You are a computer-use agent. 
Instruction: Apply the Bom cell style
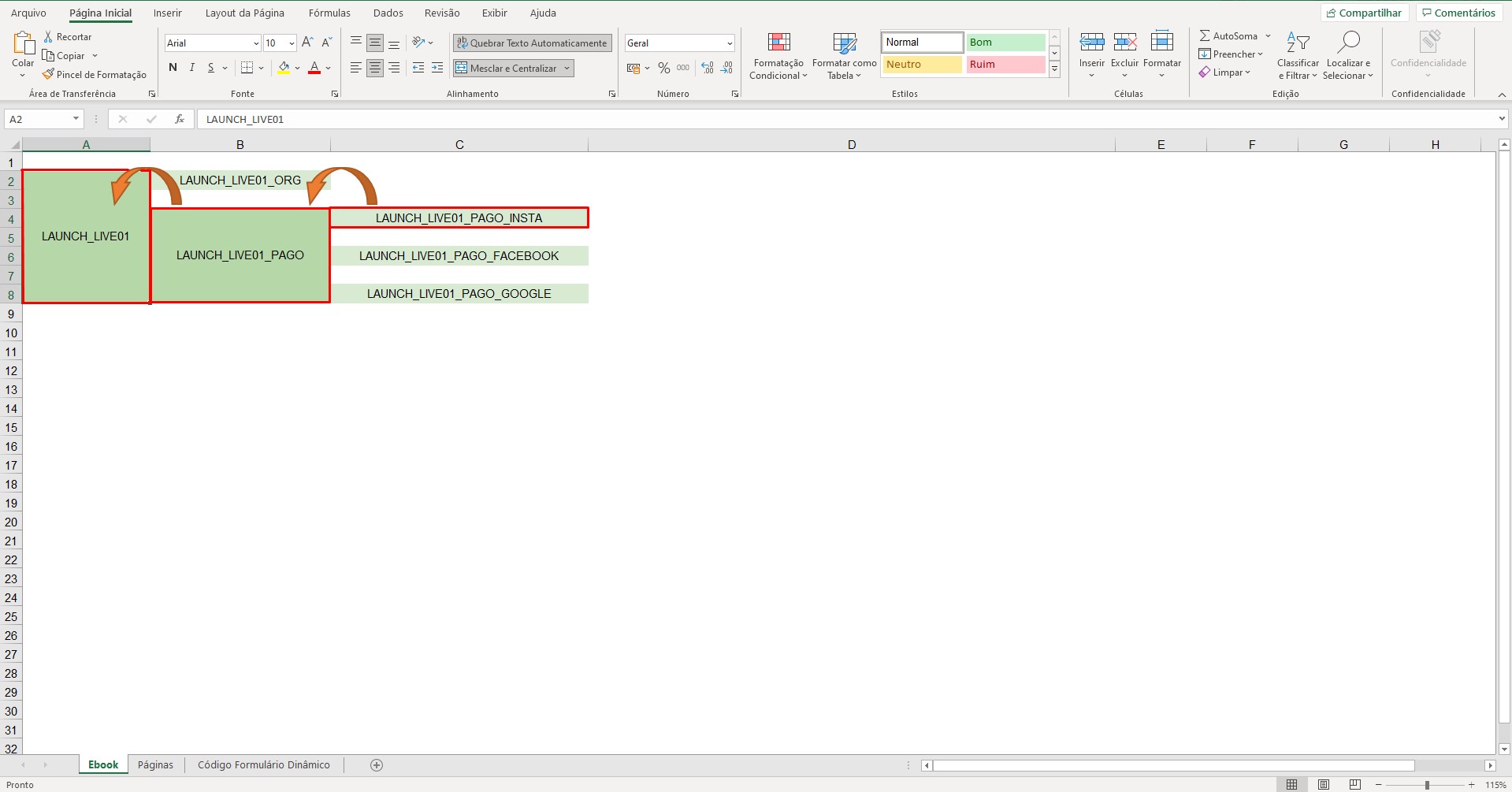[x=1005, y=43]
